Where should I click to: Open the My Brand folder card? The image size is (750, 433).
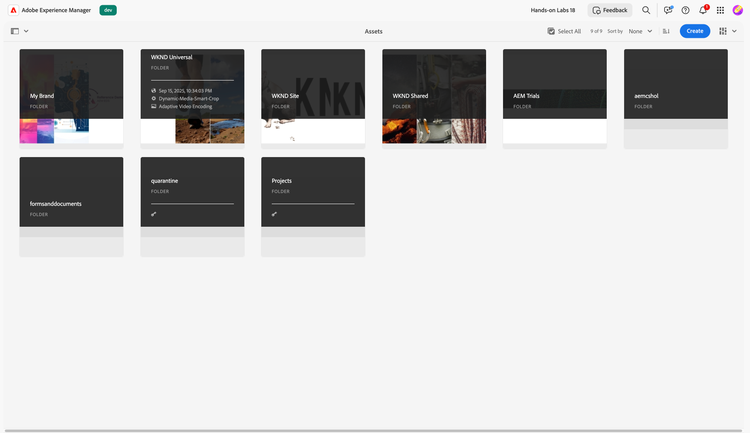click(x=71, y=96)
